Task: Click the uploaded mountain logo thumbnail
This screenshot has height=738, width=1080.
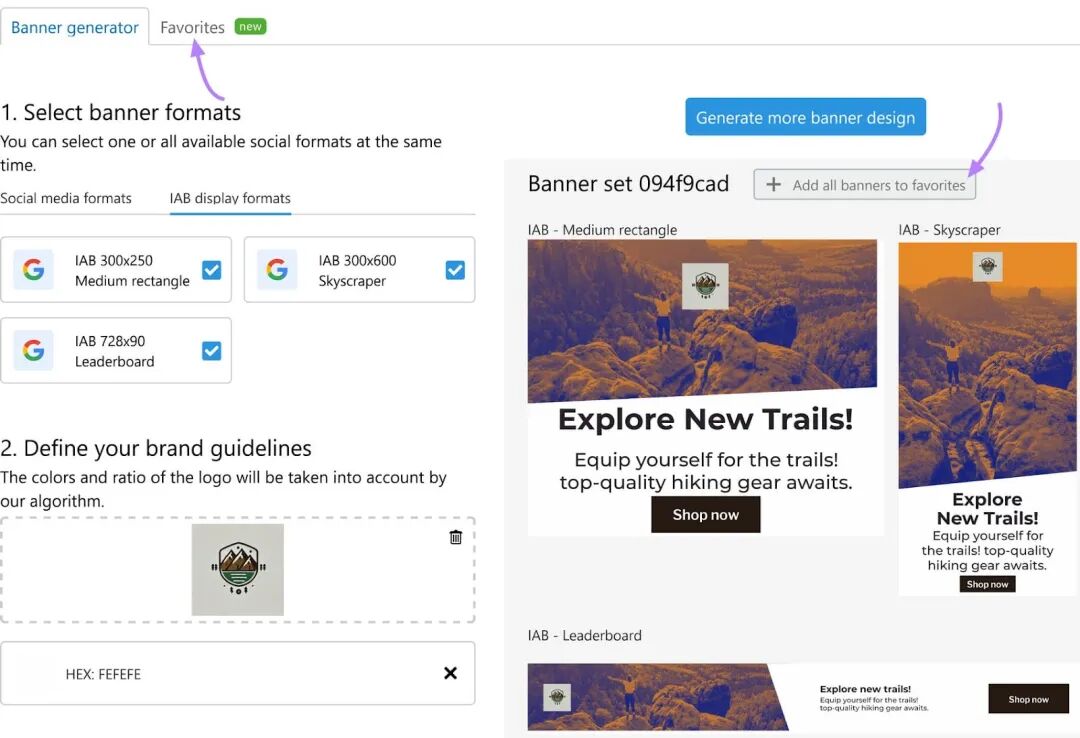Action: tap(238, 570)
